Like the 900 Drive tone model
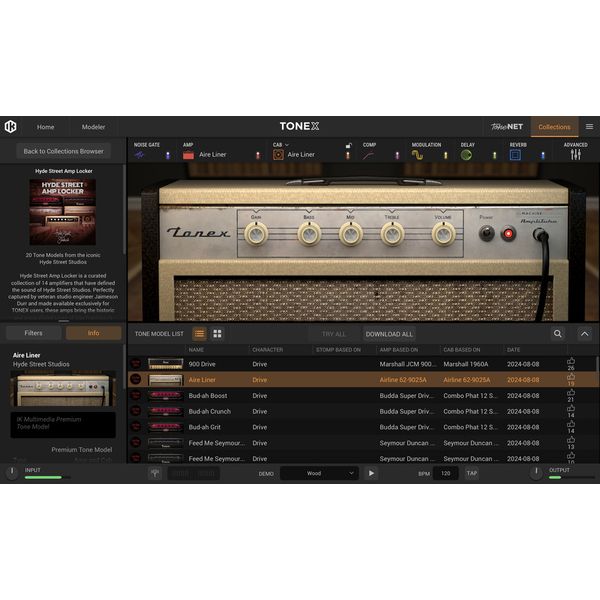This screenshot has width=600, height=600. pyautogui.click(x=571, y=361)
